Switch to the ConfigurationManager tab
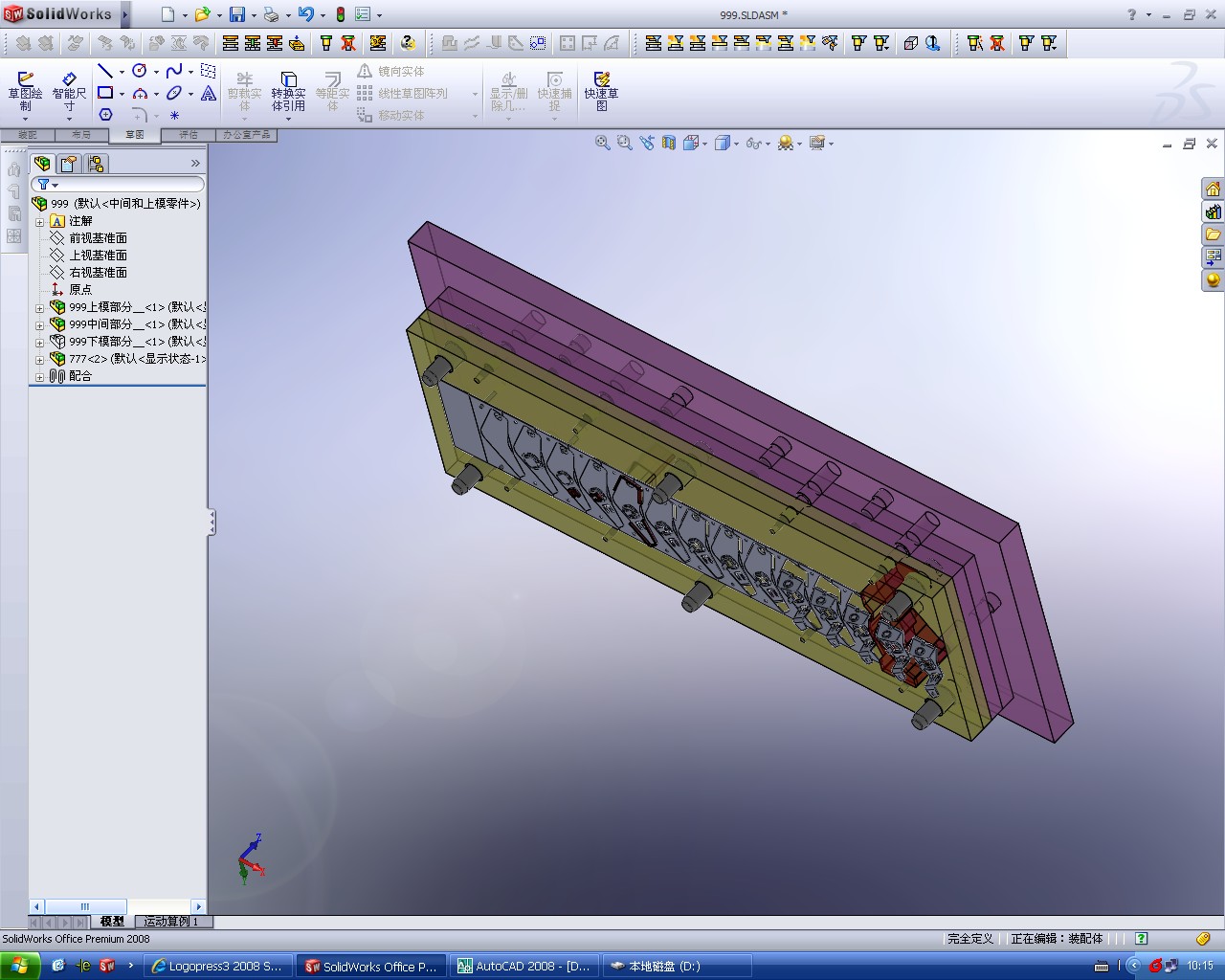1225x980 pixels. [96, 164]
